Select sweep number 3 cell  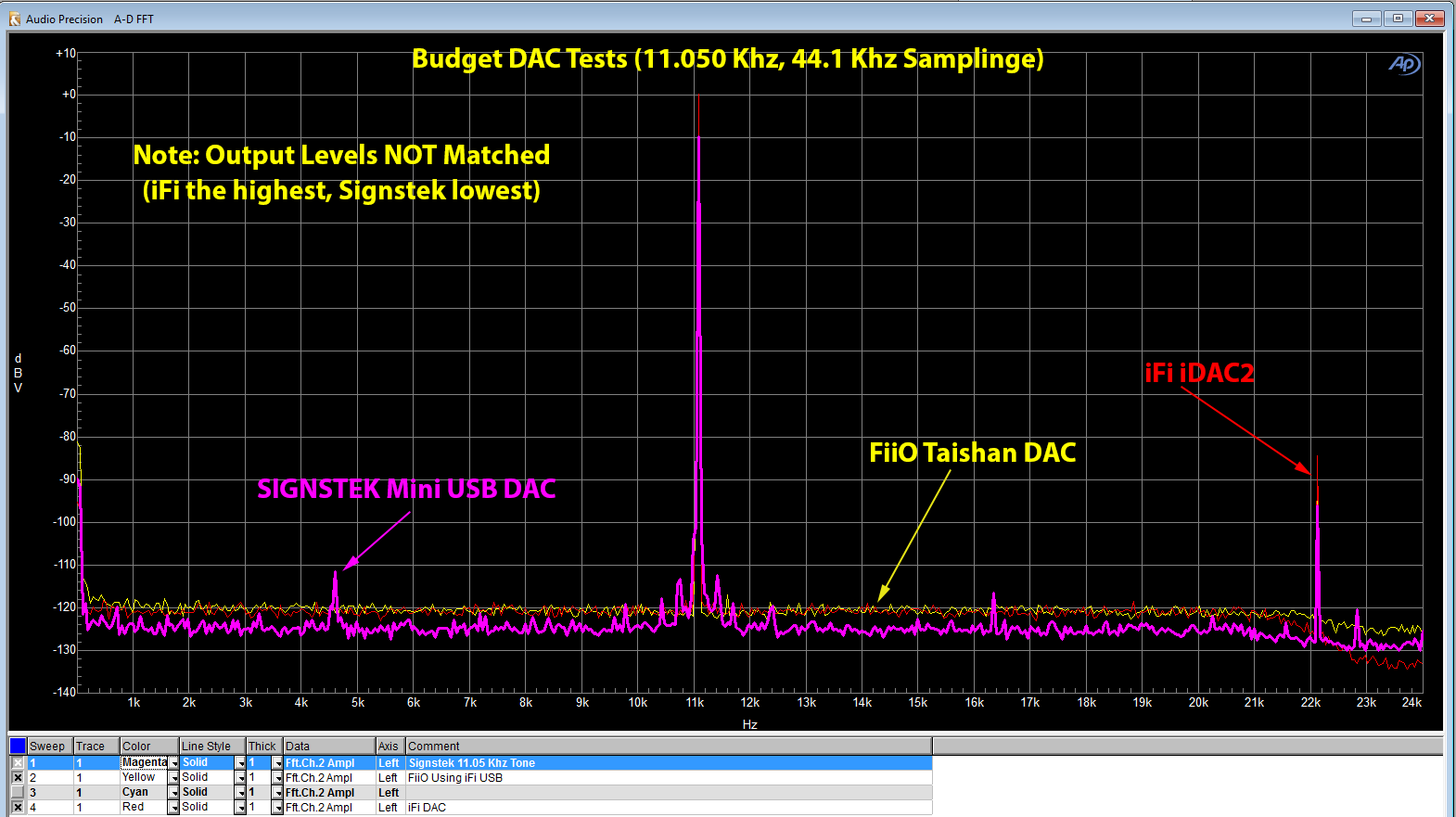(50, 793)
